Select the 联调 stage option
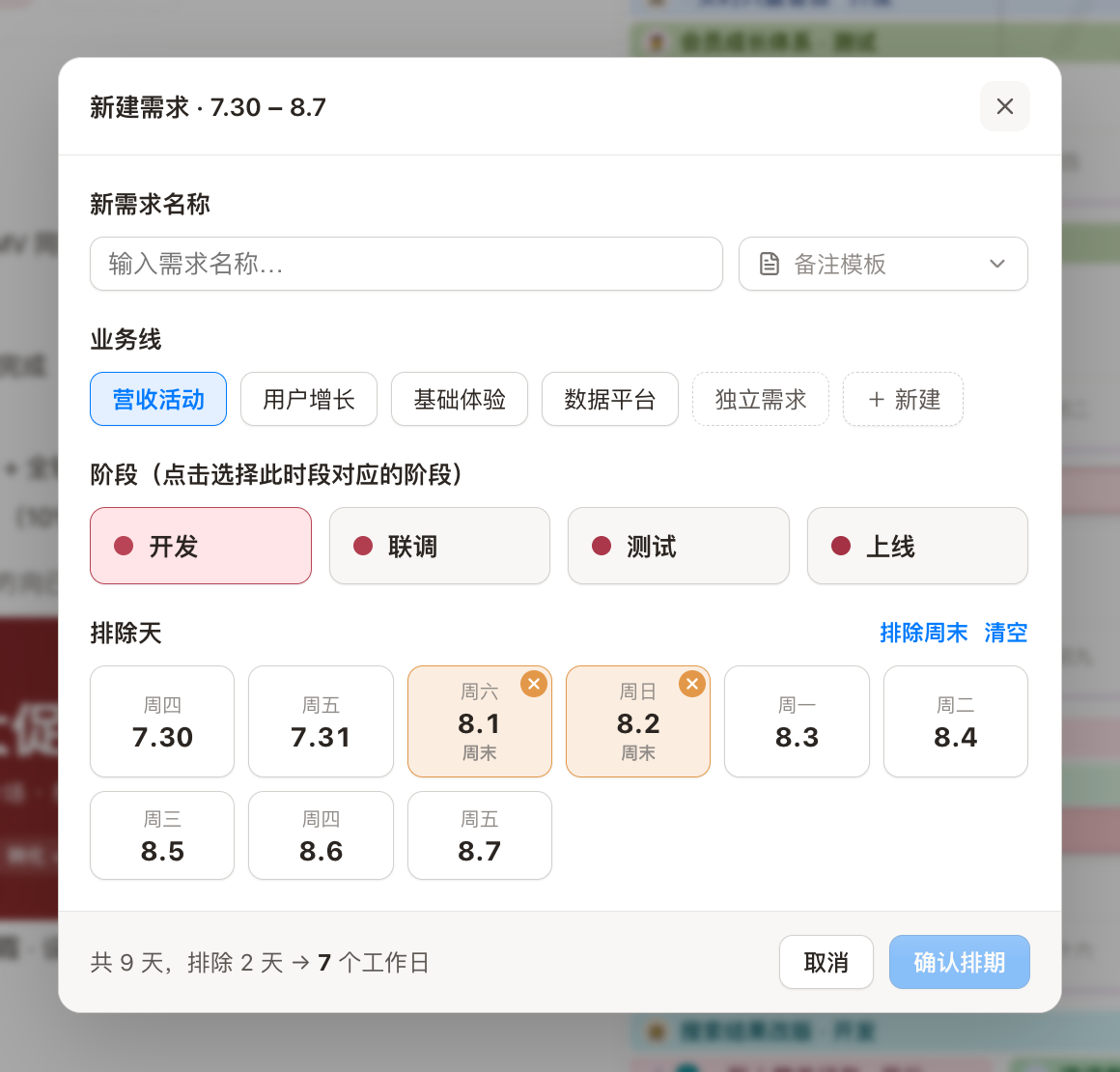This screenshot has height=1072, width=1120. click(x=439, y=546)
